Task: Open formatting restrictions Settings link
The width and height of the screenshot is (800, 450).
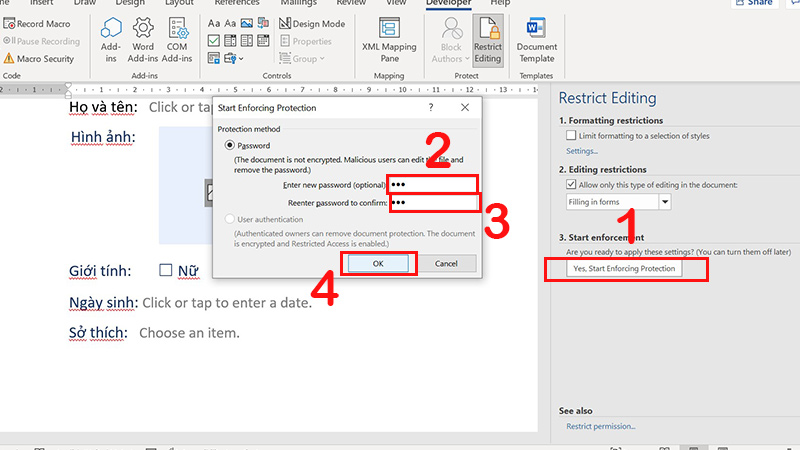Action: 582,151
